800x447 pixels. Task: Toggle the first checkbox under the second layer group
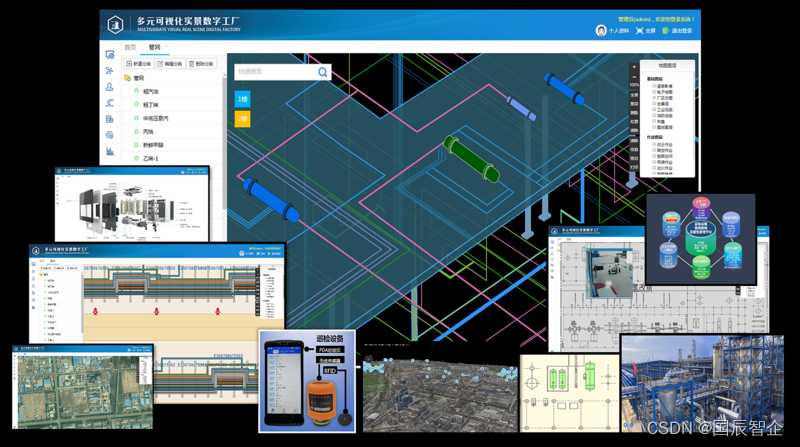[654, 144]
